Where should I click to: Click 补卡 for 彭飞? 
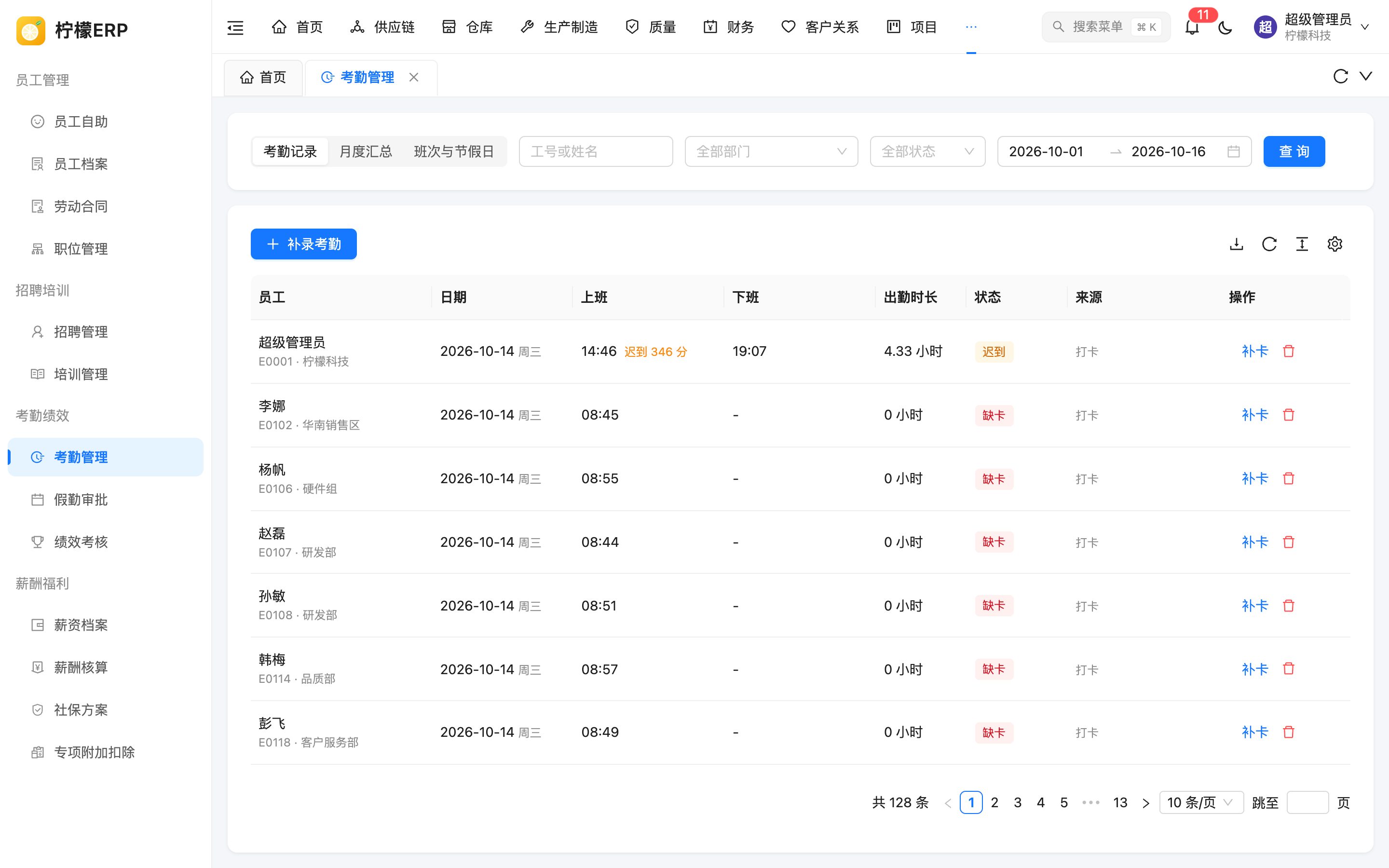tap(1255, 732)
